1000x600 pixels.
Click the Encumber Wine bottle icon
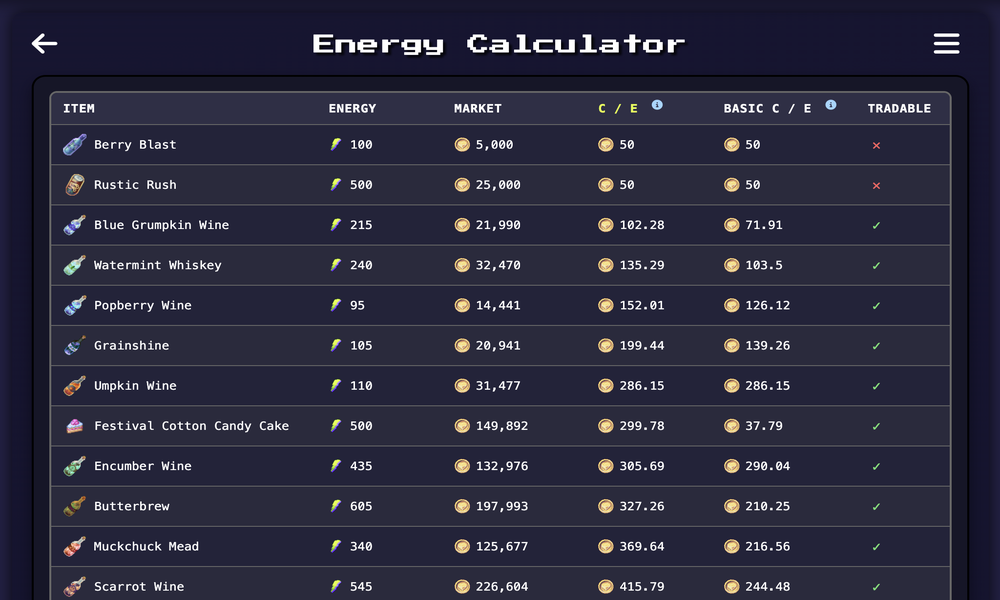click(75, 466)
